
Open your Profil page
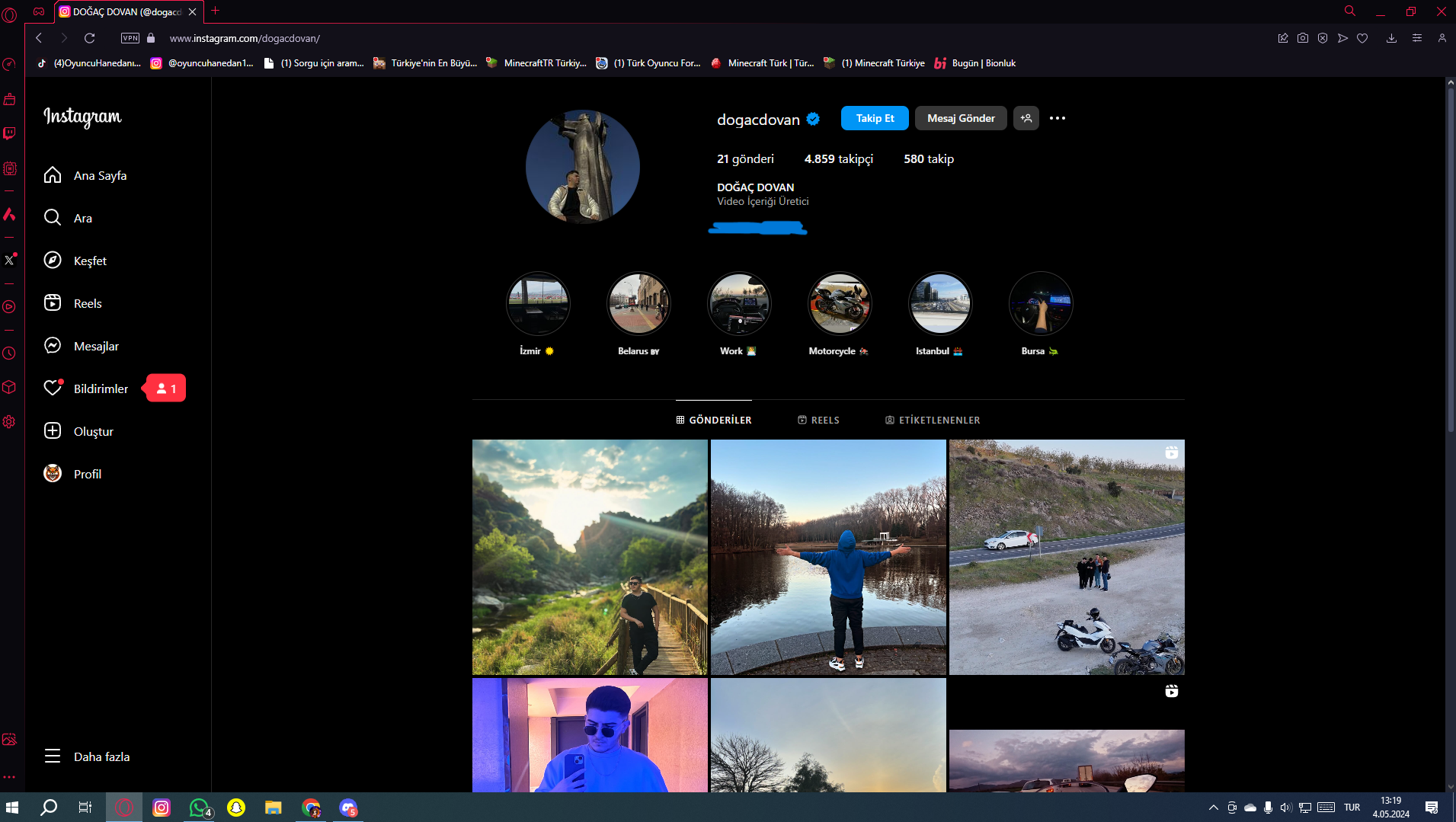click(x=72, y=474)
